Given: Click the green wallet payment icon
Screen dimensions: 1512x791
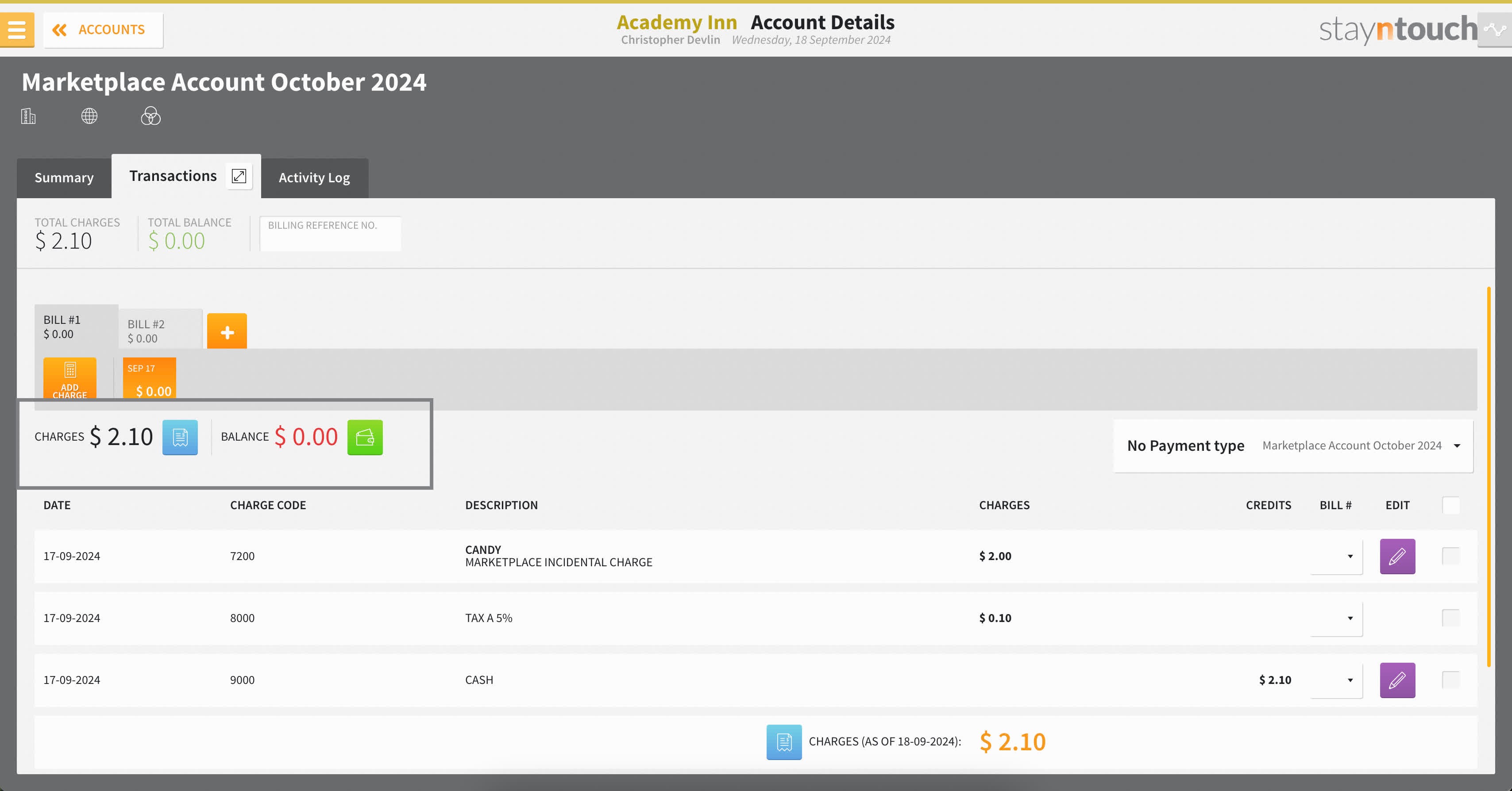Looking at the screenshot, I should [x=365, y=437].
